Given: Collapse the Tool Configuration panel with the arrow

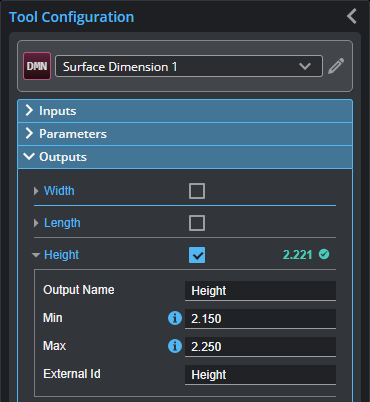Looking at the screenshot, I should tap(352, 16).
